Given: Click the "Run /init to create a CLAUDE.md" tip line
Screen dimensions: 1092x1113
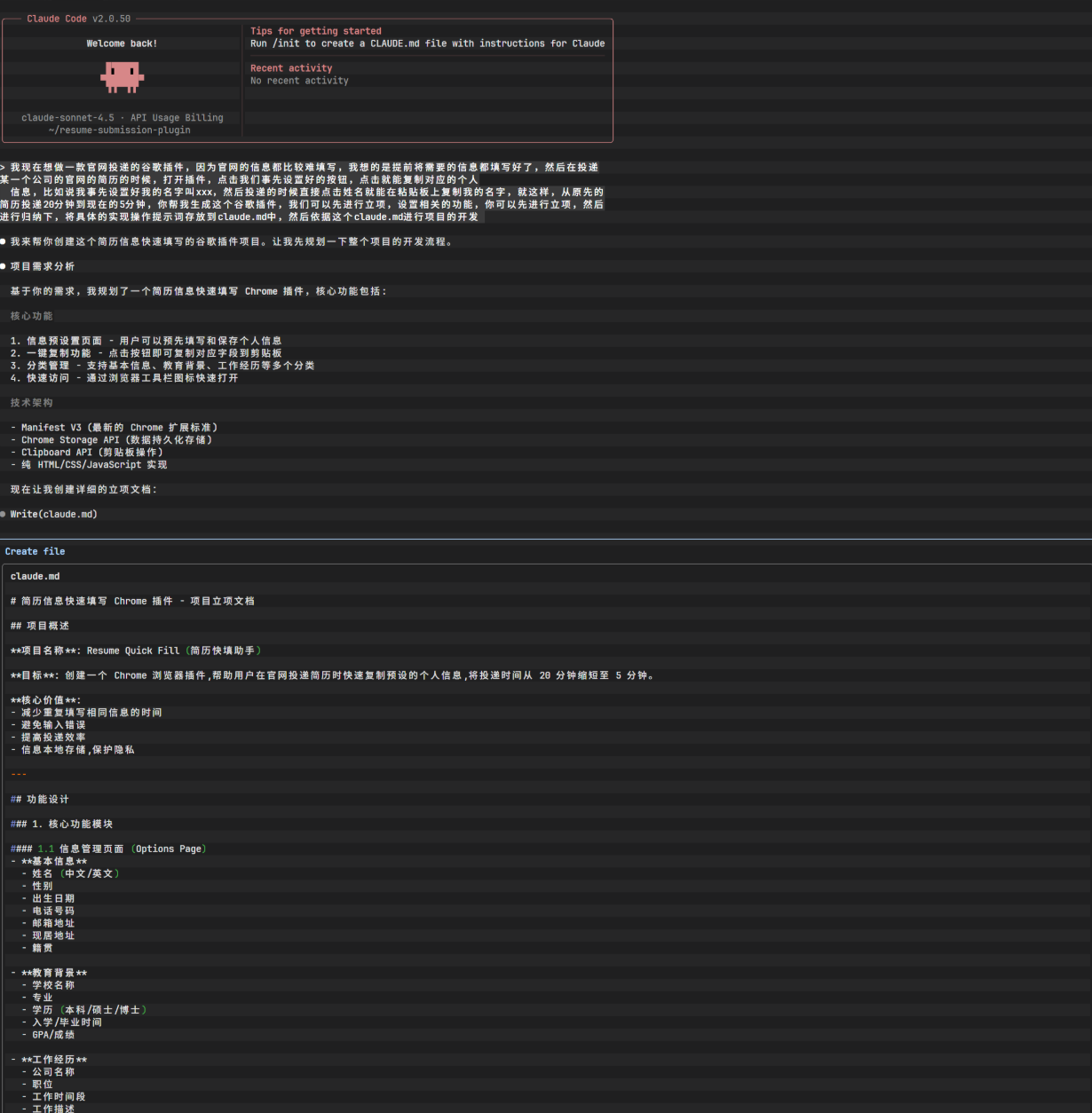Looking at the screenshot, I should tap(427, 43).
